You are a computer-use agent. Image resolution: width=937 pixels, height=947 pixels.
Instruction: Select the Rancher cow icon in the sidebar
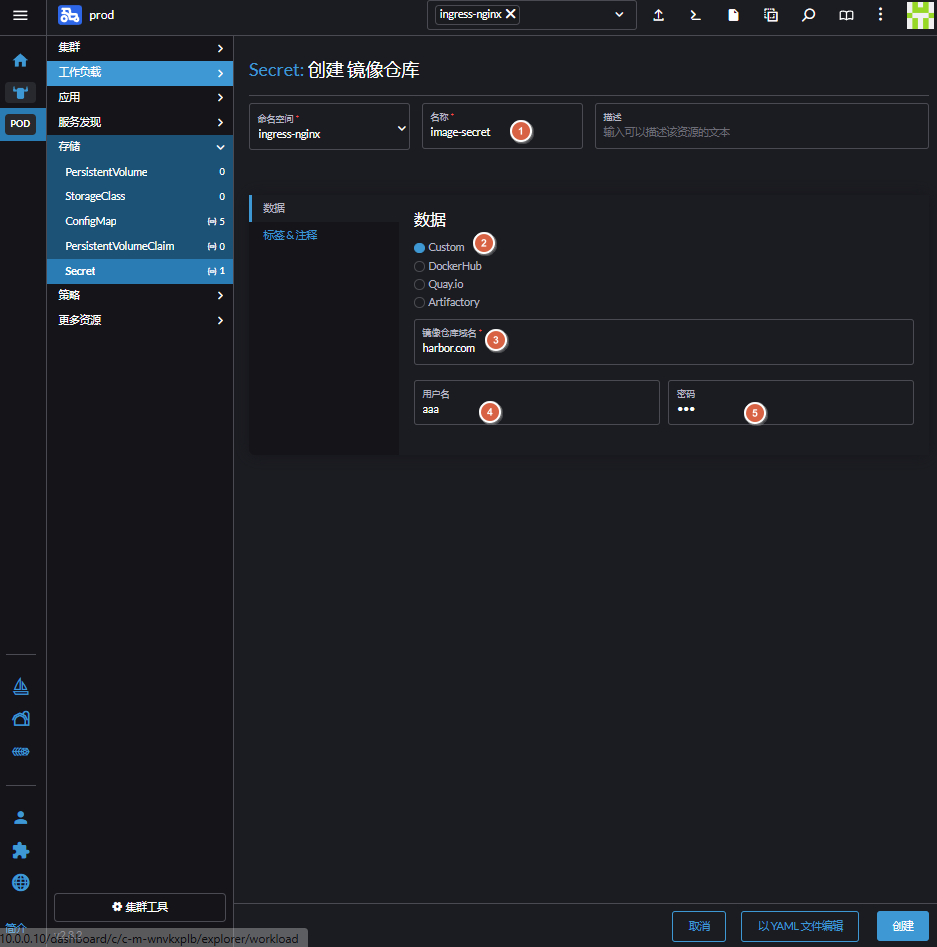[21, 92]
